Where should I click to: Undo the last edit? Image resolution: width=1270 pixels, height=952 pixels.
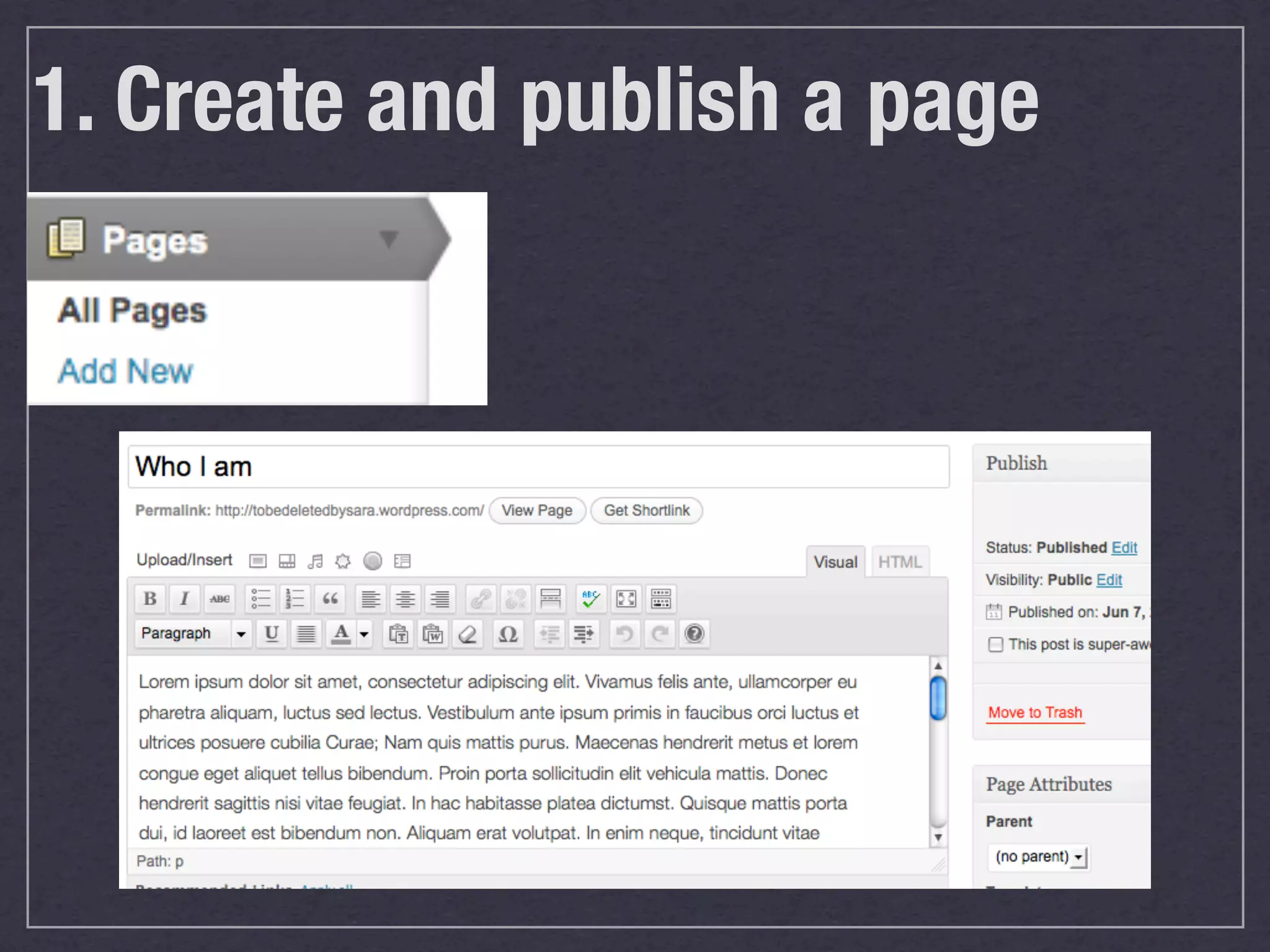pyautogui.click(x=625, y=633)
